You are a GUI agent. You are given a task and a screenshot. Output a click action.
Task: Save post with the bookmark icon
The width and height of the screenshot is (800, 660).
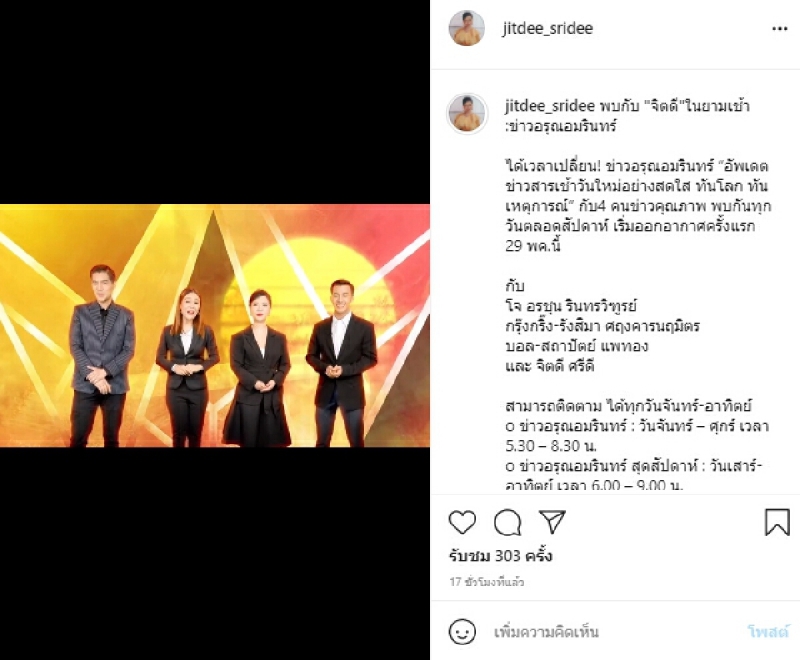[x=777, y=522]
